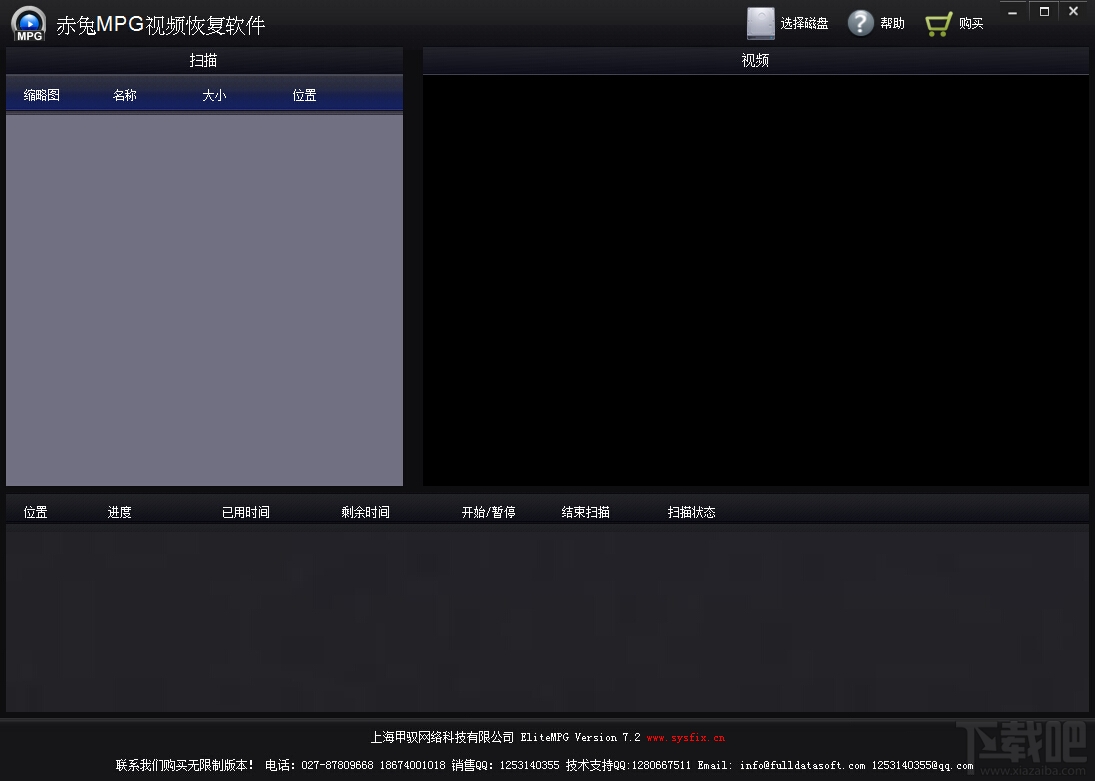Maximize the application window
1095x781 pixels.
[1044, 11]
